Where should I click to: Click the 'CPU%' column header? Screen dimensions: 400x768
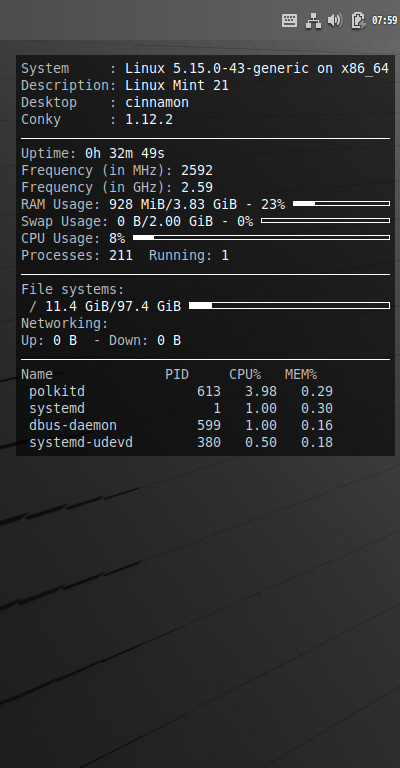pyautogui.click(x=245, y=374)
